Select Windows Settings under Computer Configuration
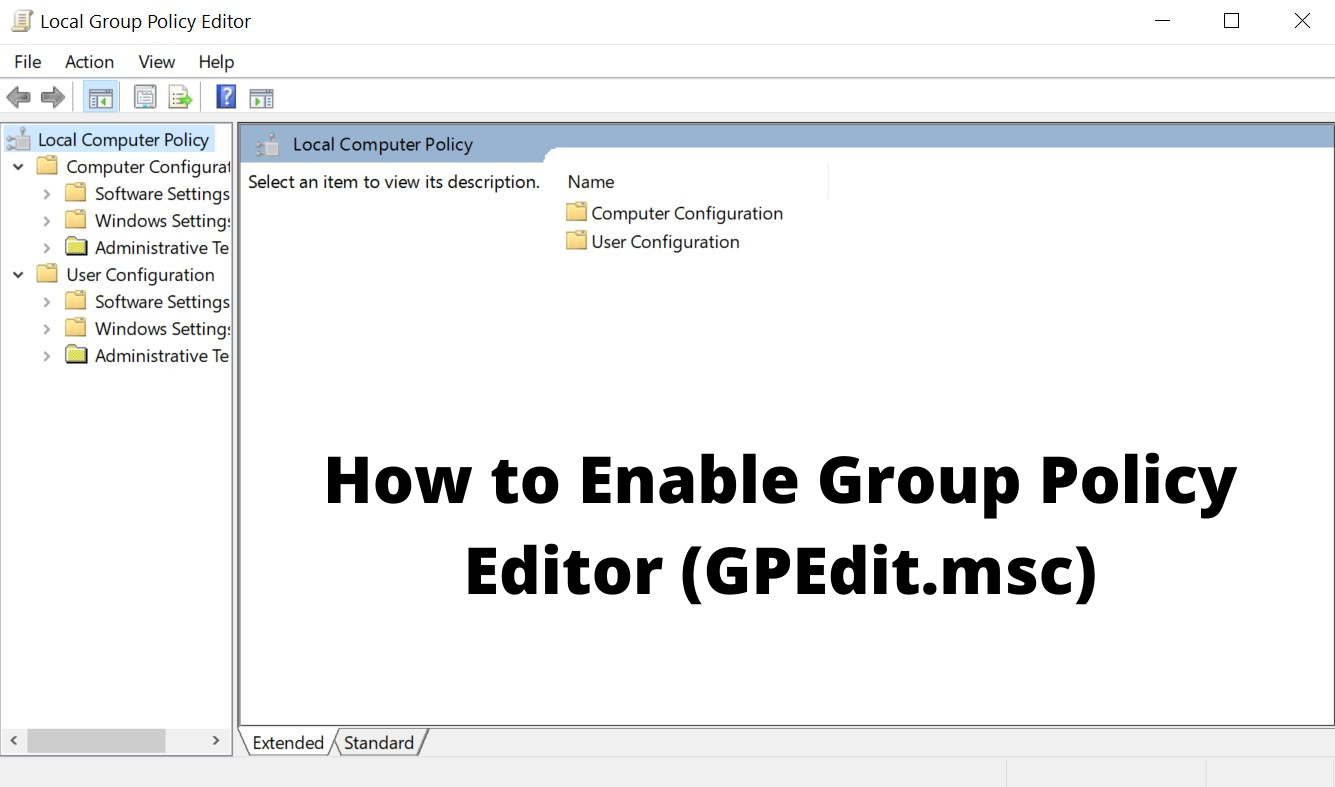Image resolution: width=1335 pixels, height=787 pixels. click(x=162, y=221)
